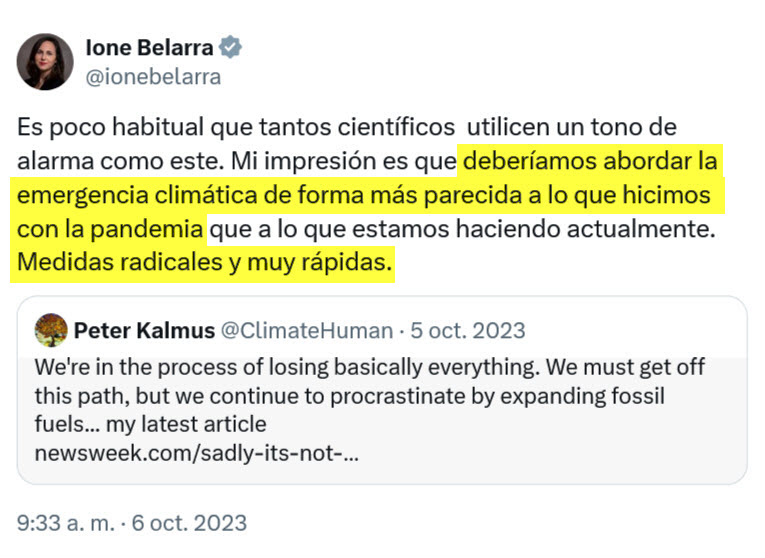Open the newsweek.com article link
This screenshot has width=765, height=558.
coord(196,451)
